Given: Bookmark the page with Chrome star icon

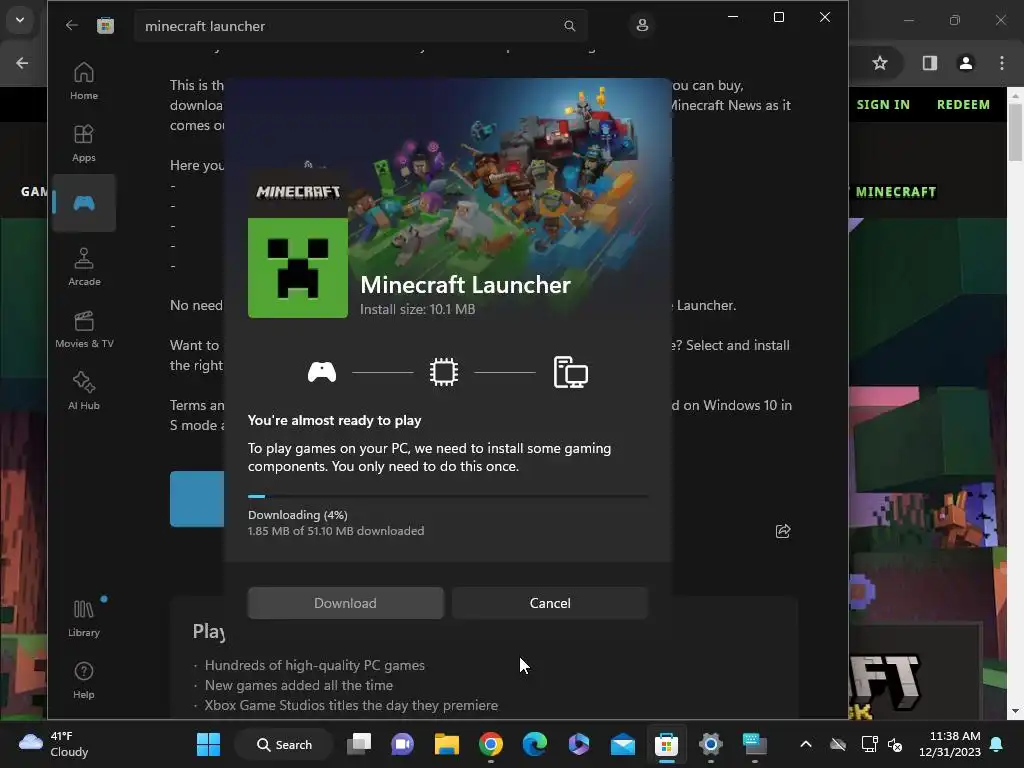Looking at the screenshot, I should tap(880, 63).
